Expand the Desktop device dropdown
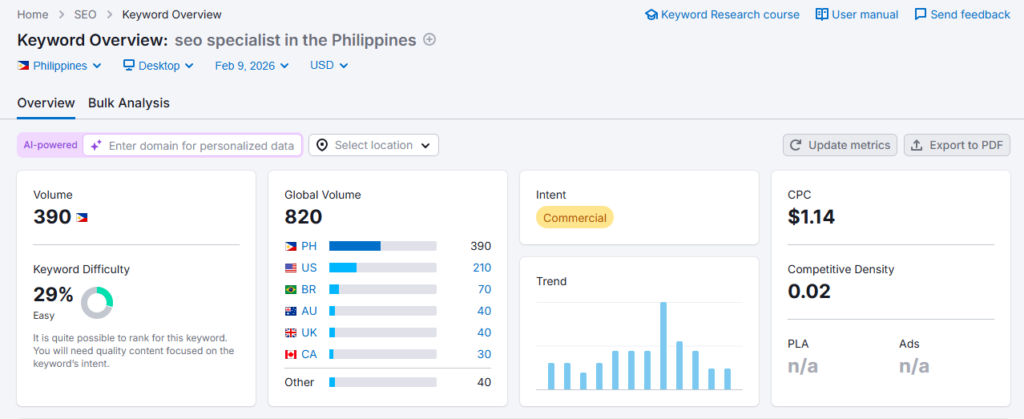This screenshot has width=1024, height=419. 158,66
